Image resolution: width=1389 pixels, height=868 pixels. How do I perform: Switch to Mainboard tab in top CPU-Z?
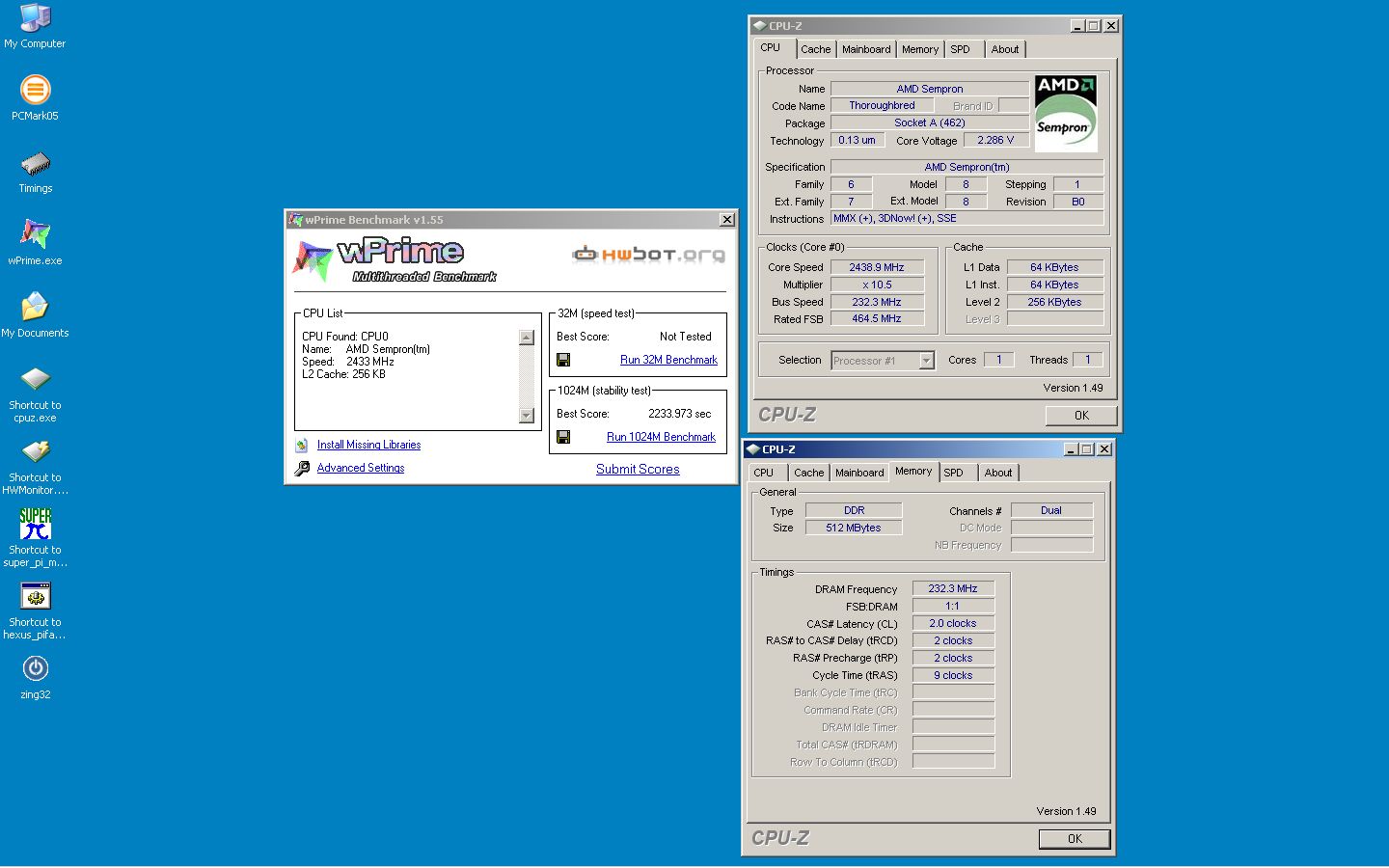coord(866,49)
